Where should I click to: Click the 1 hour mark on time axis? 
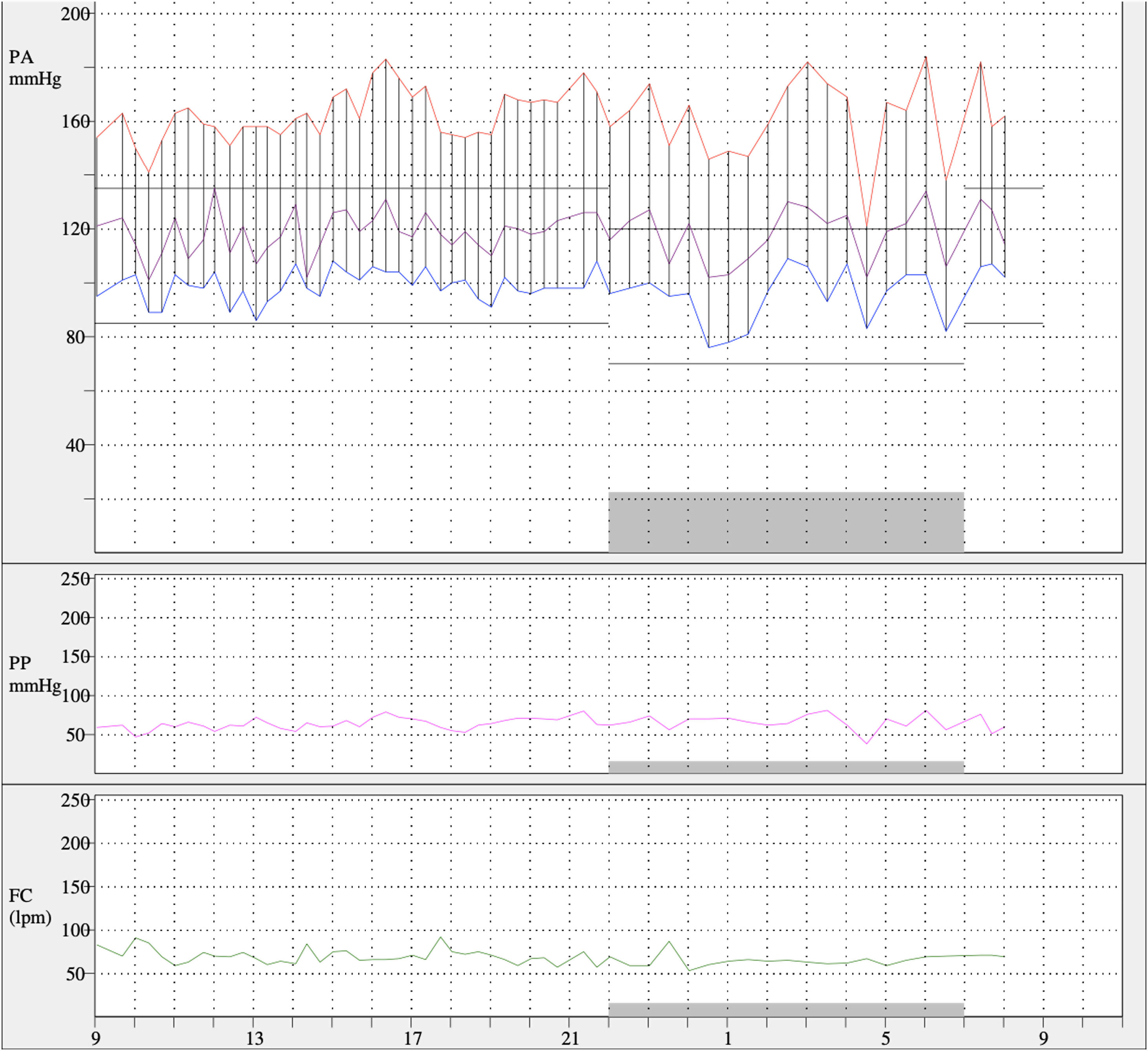(728, 1038)
